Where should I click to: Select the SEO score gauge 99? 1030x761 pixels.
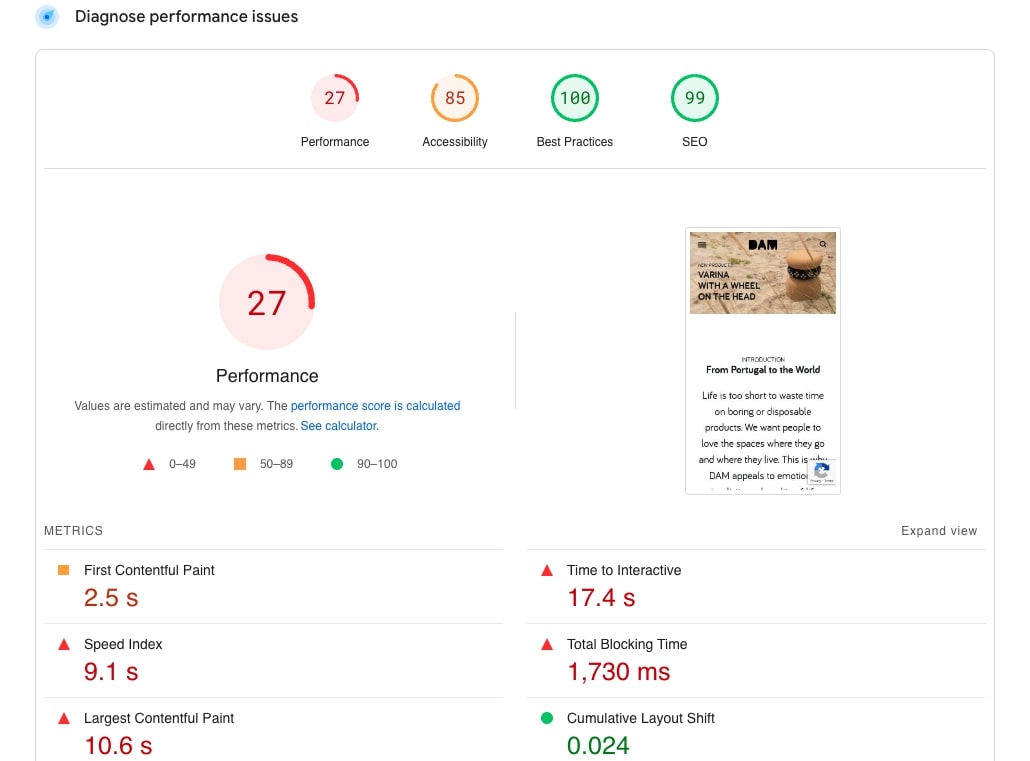(695, 98)
